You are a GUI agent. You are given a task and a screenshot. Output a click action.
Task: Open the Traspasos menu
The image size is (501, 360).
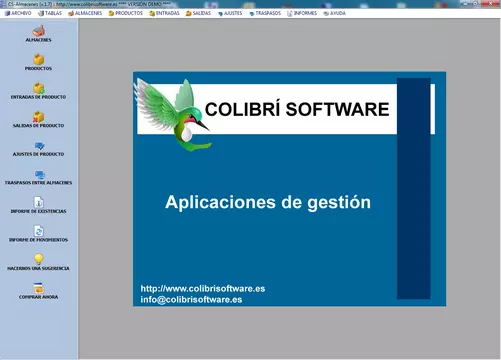coord(265,13)
